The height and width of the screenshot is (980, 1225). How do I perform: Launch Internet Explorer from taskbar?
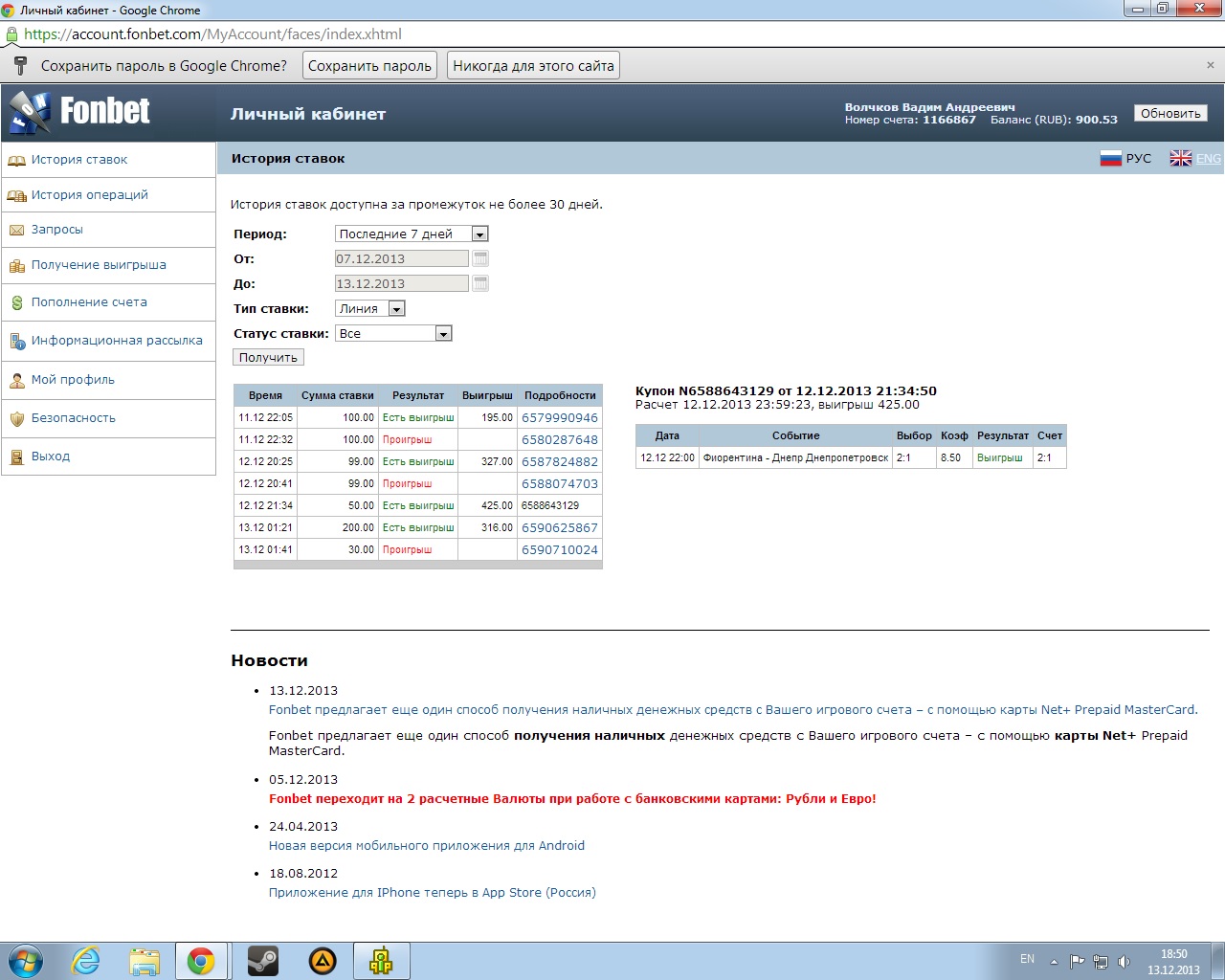click(x=86, y=961)
